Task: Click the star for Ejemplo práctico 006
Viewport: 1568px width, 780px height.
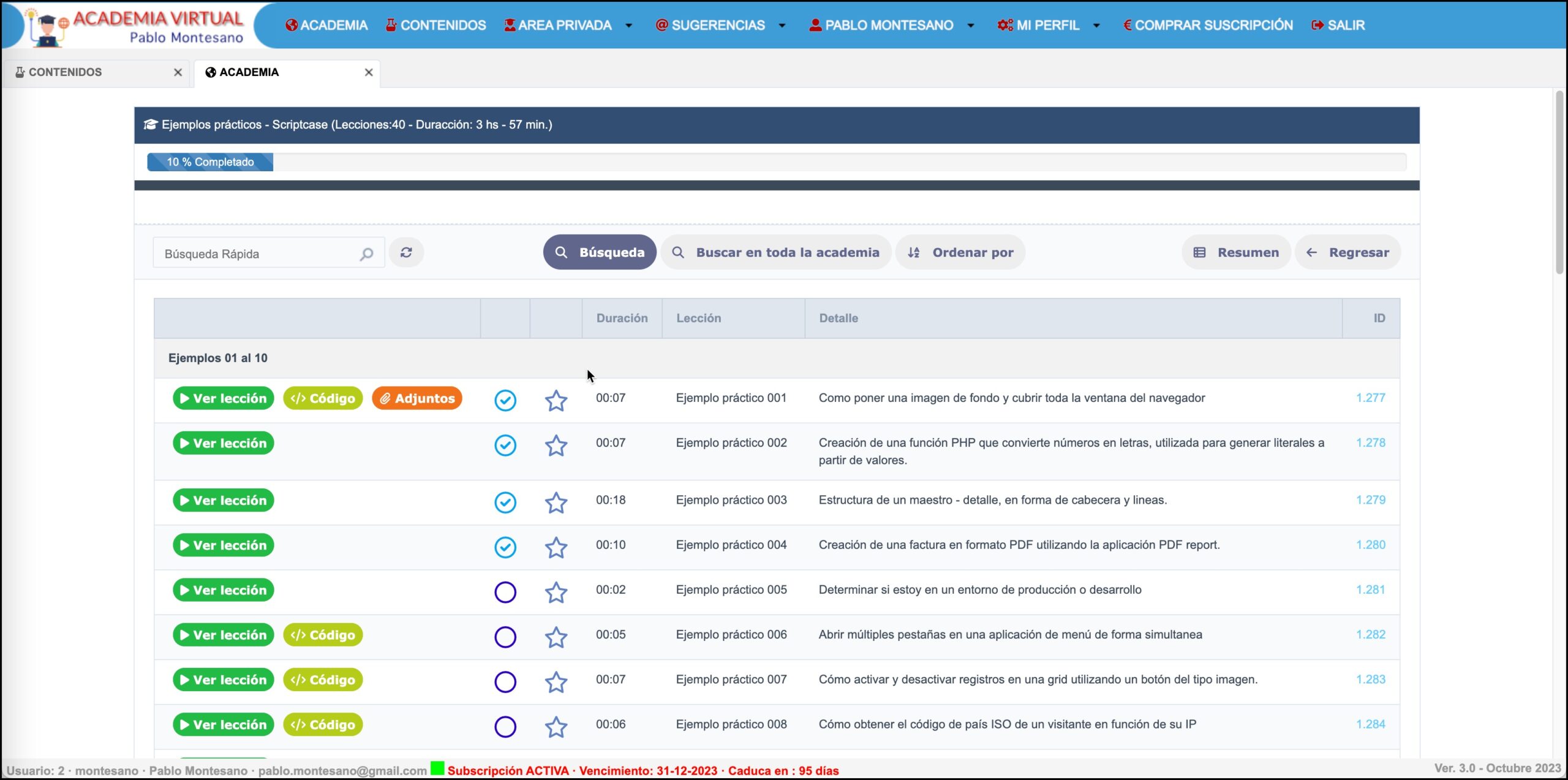Action: coord(556,637)
